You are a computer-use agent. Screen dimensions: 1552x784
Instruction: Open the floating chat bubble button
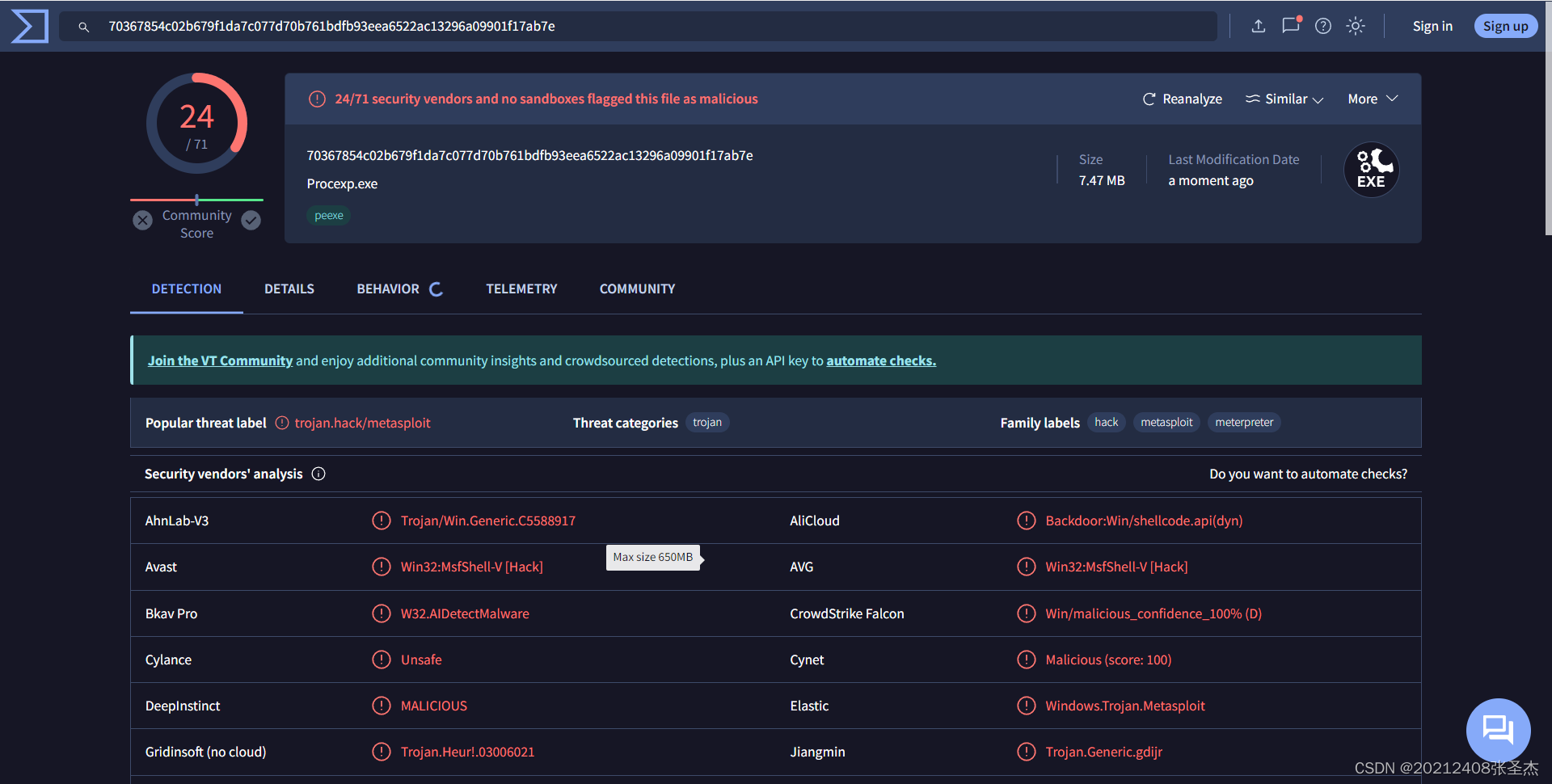coord(1498,730)
